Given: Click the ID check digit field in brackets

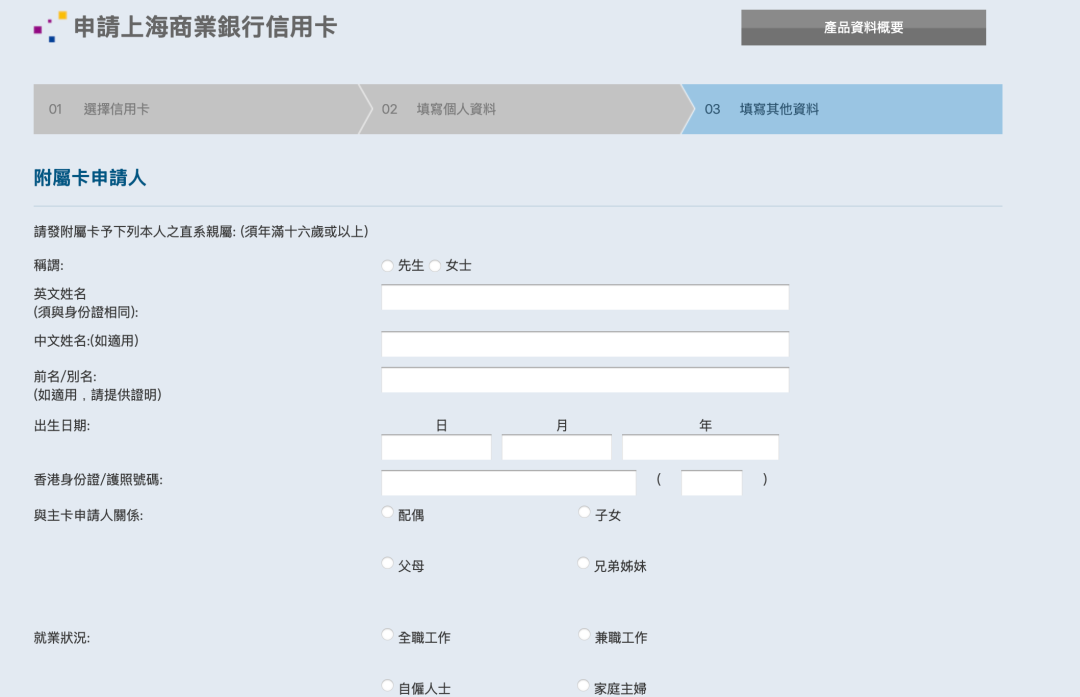Looking at the screenshot, I should click(712, 483).
